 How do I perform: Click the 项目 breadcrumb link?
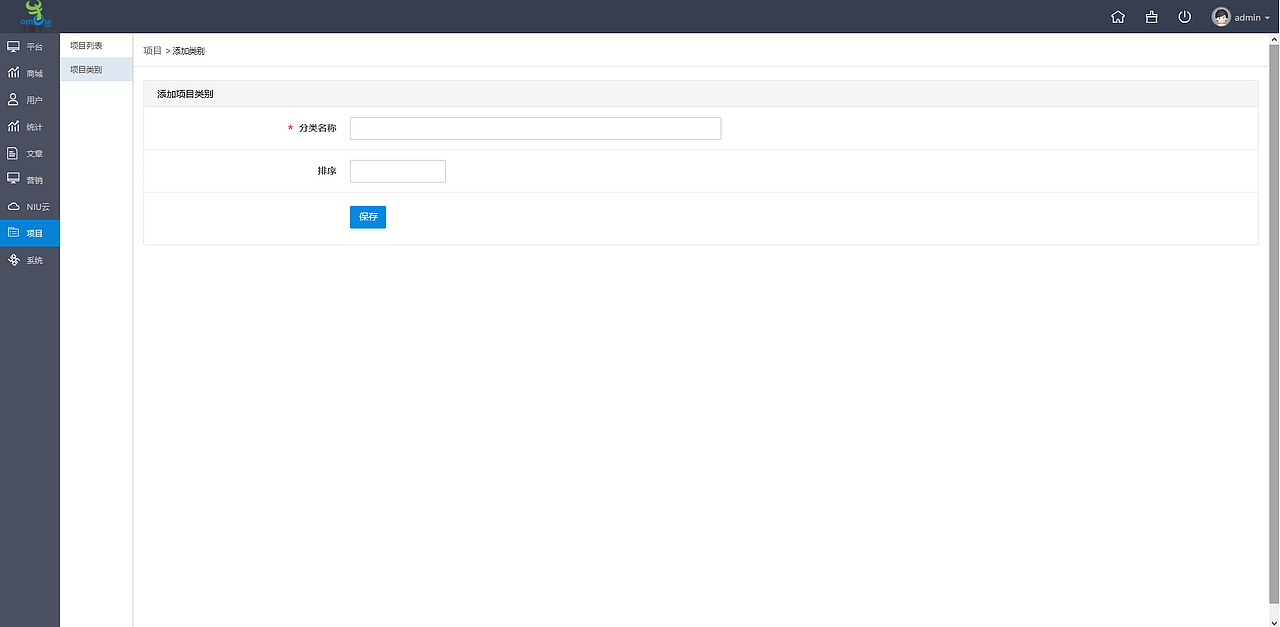click(x=152, y=50)
